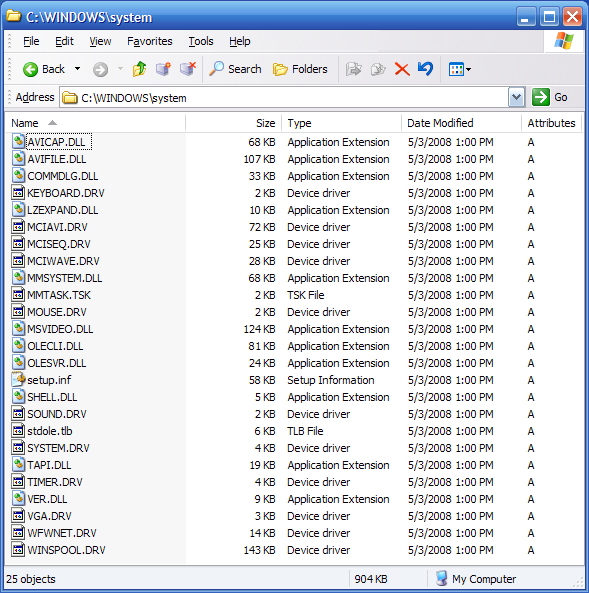Go up one folder level icon
Viewport: 589px width, 593px height.
point(140,69)
